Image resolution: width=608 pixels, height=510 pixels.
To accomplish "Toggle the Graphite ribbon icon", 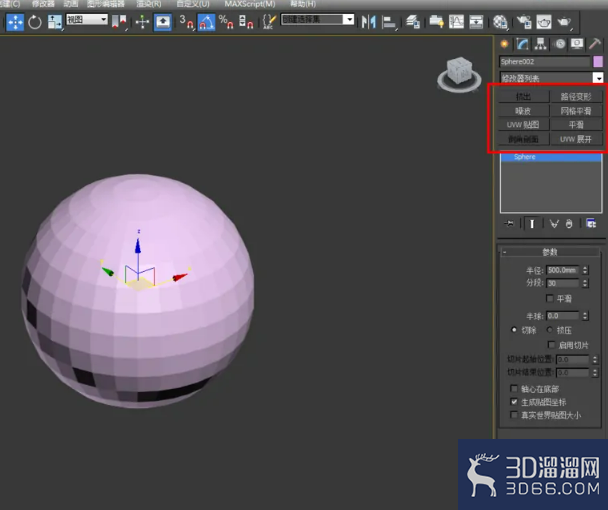I will pyautogui.click(x=437, y=22).
